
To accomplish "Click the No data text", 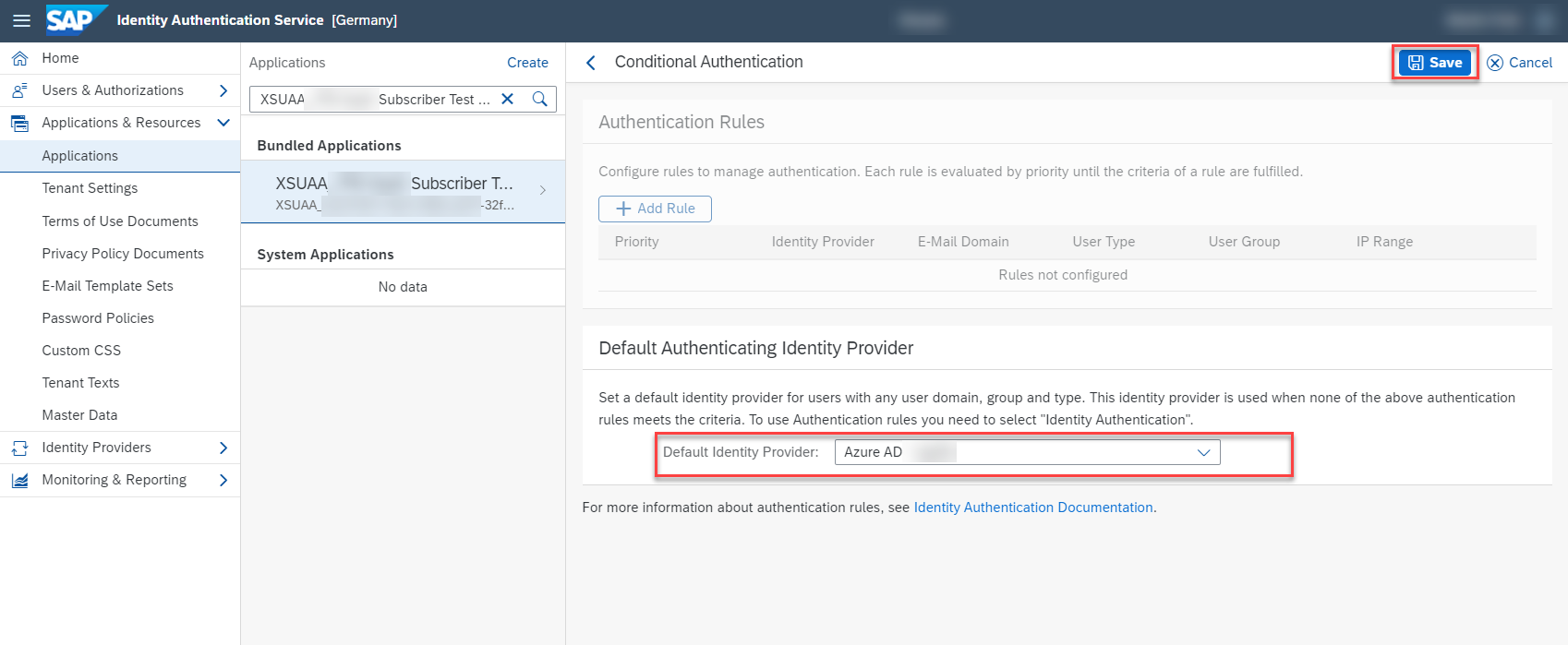I will [403, 287].
